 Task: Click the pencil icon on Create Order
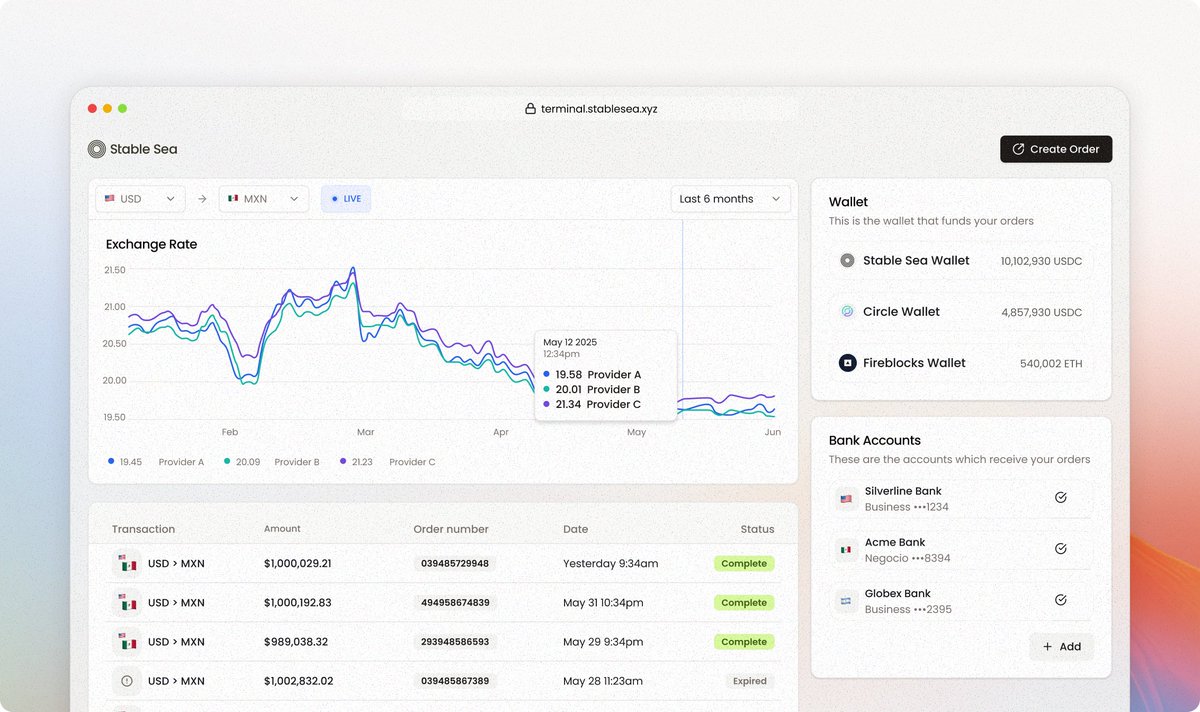[1018, 149]
